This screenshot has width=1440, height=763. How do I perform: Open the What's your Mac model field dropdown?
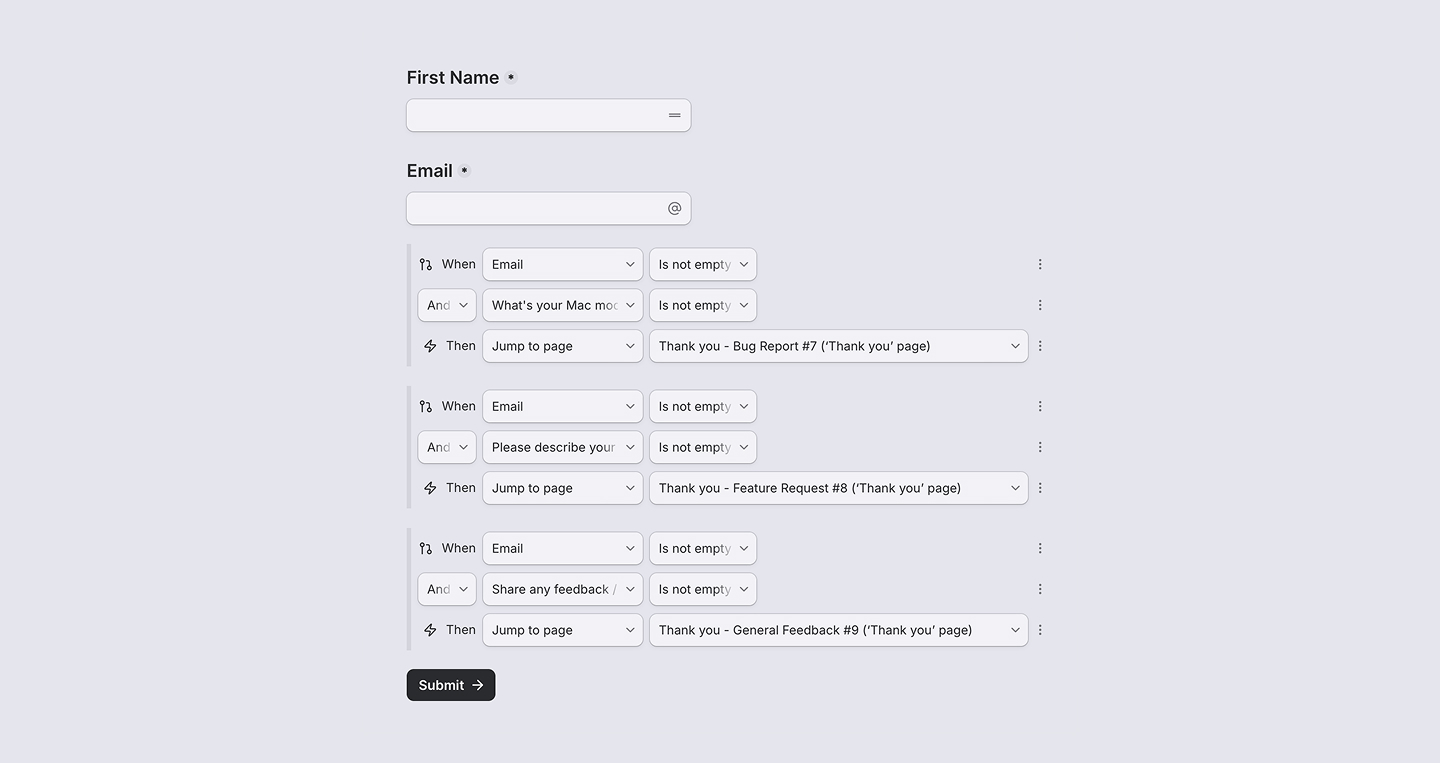click(562, 305)
